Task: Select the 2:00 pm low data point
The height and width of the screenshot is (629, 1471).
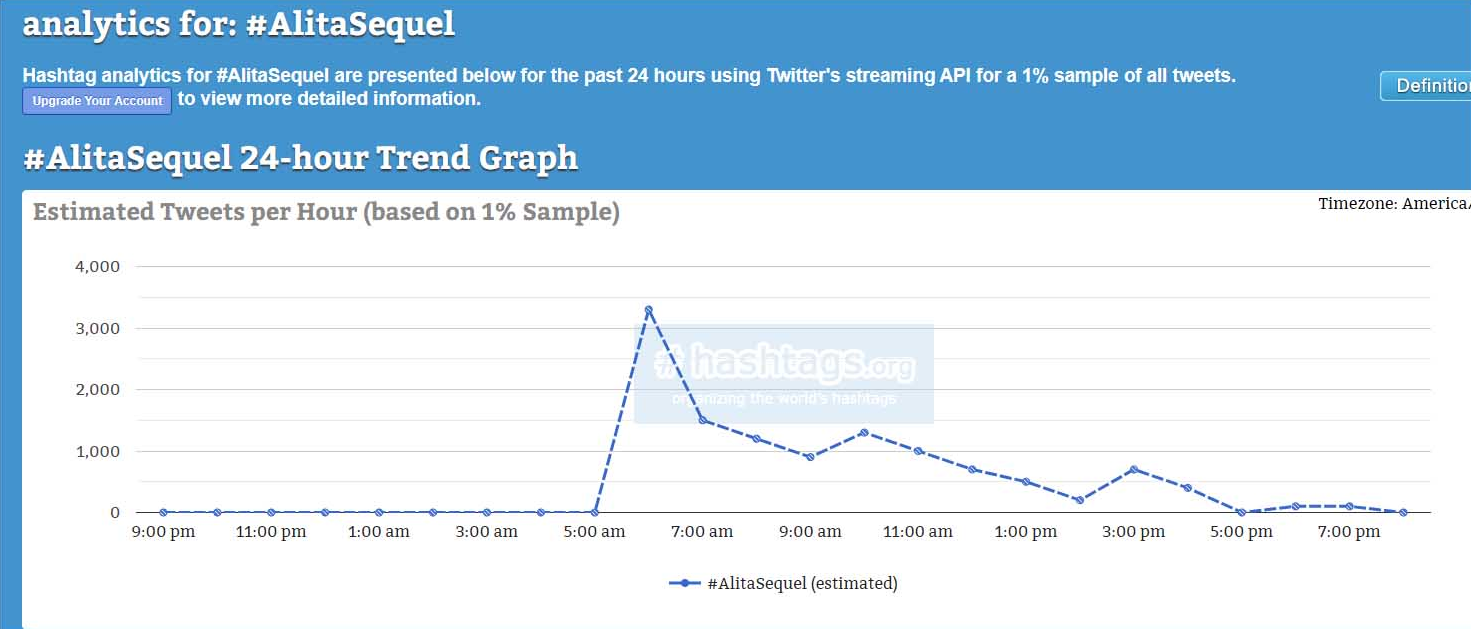Action: pos(1080,500)
